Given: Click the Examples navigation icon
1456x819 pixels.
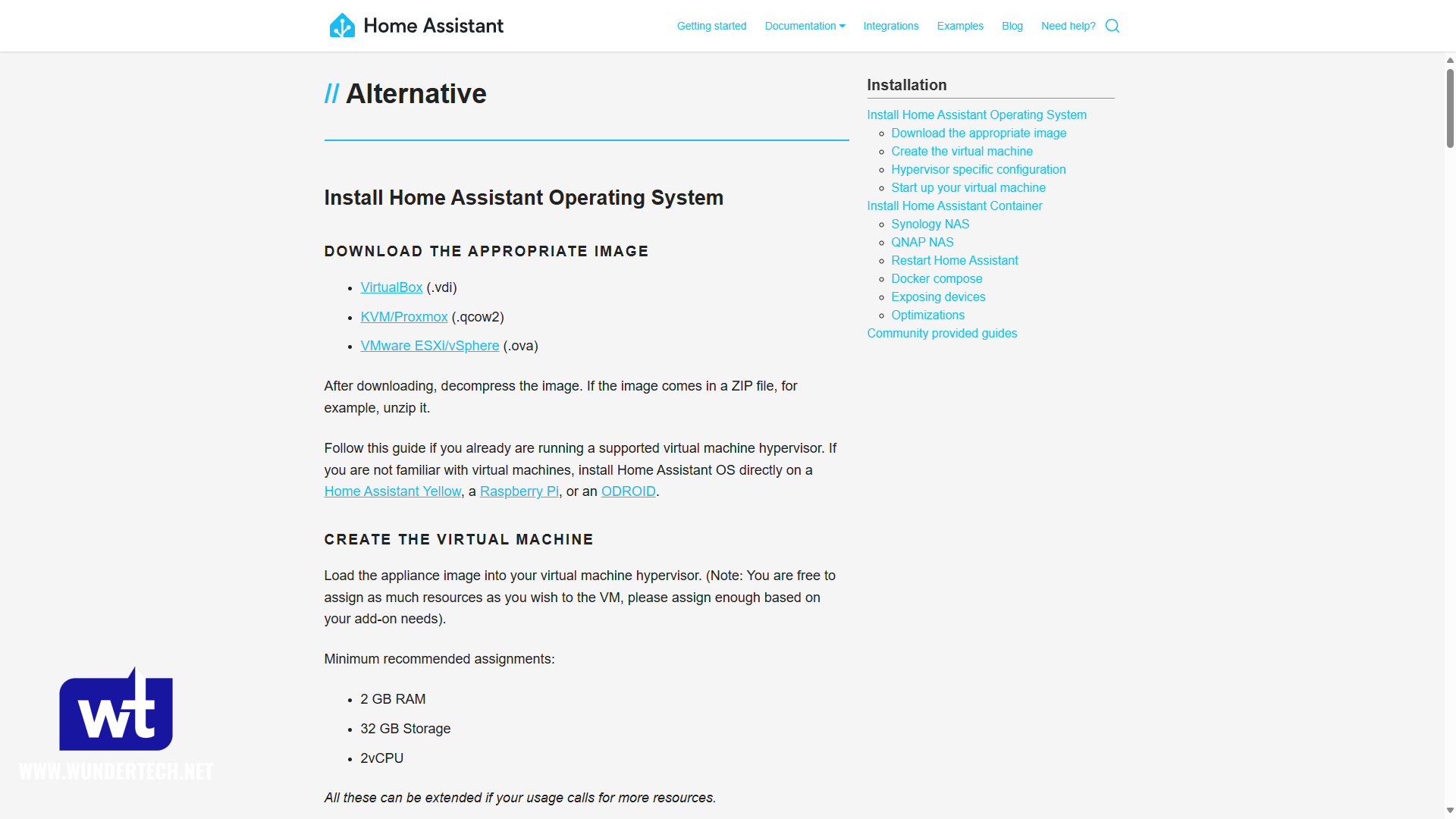Looking at the screenshot, I should pyautogui.click(x=960, y=26).
